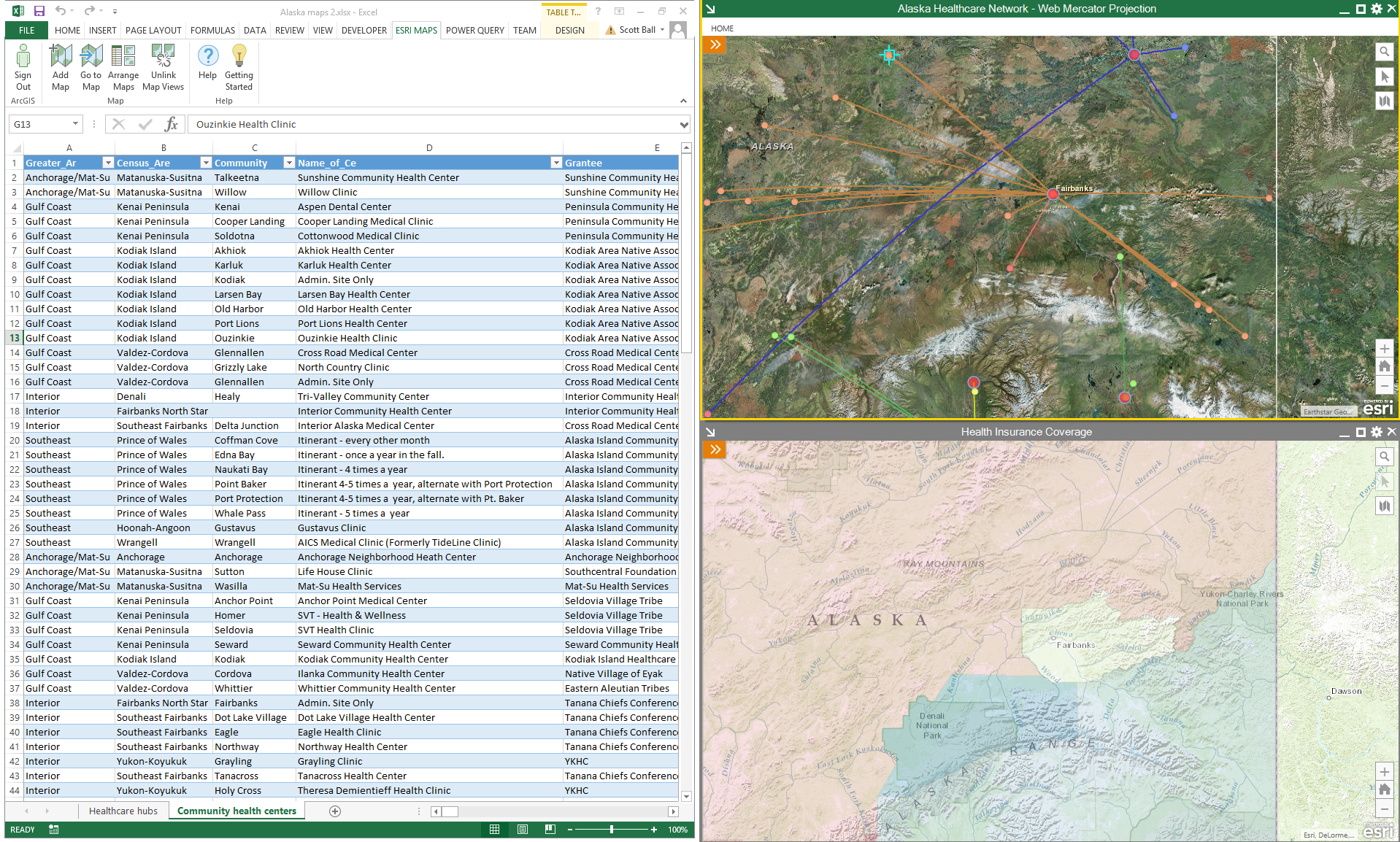Viewport: 1400px width, 842px height.
Task: Expand the Alaska Healthcare map contents pane
Action: (x=715, y=45)
